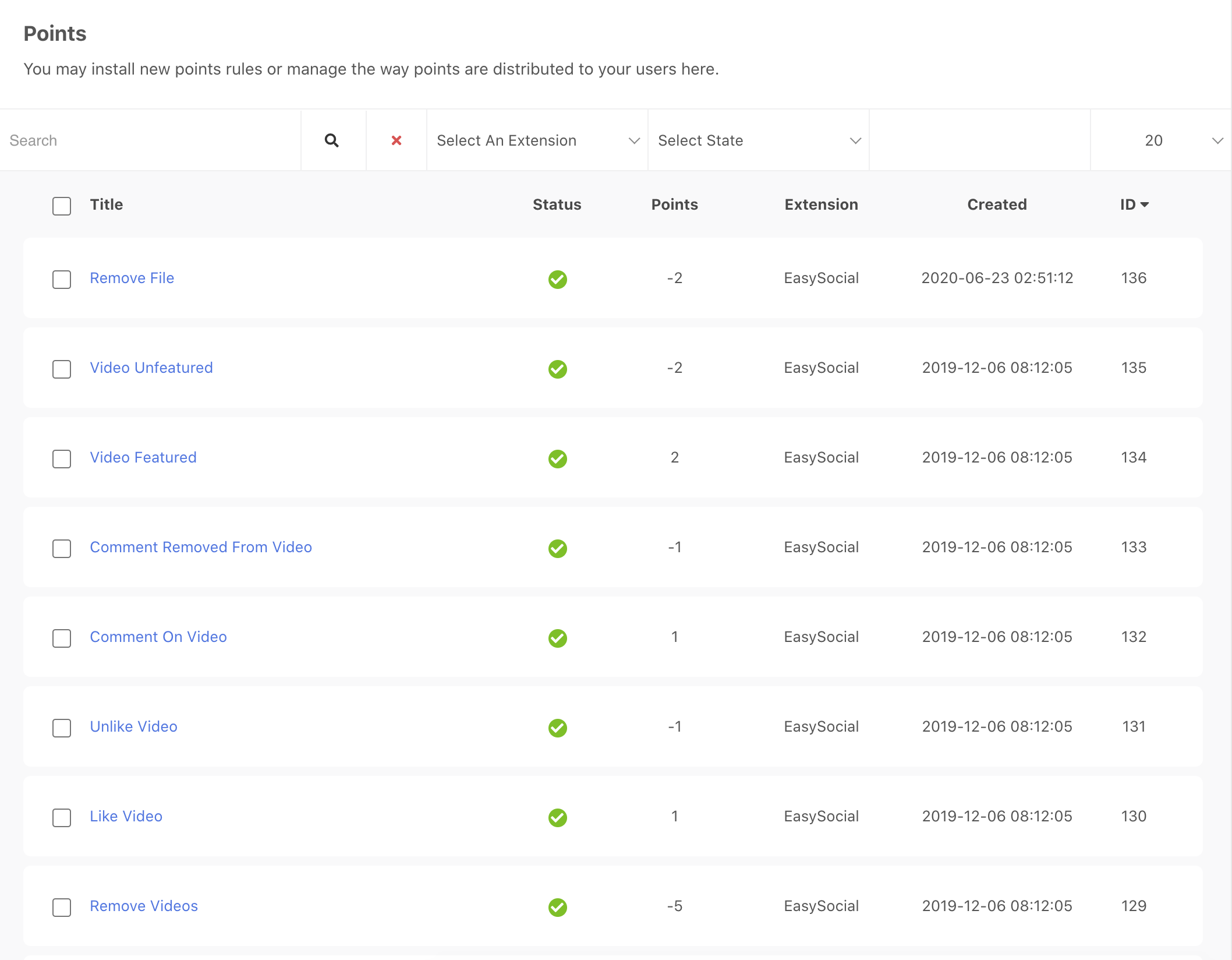Tick the Video Featured checkbox

(x=62, y=458)
